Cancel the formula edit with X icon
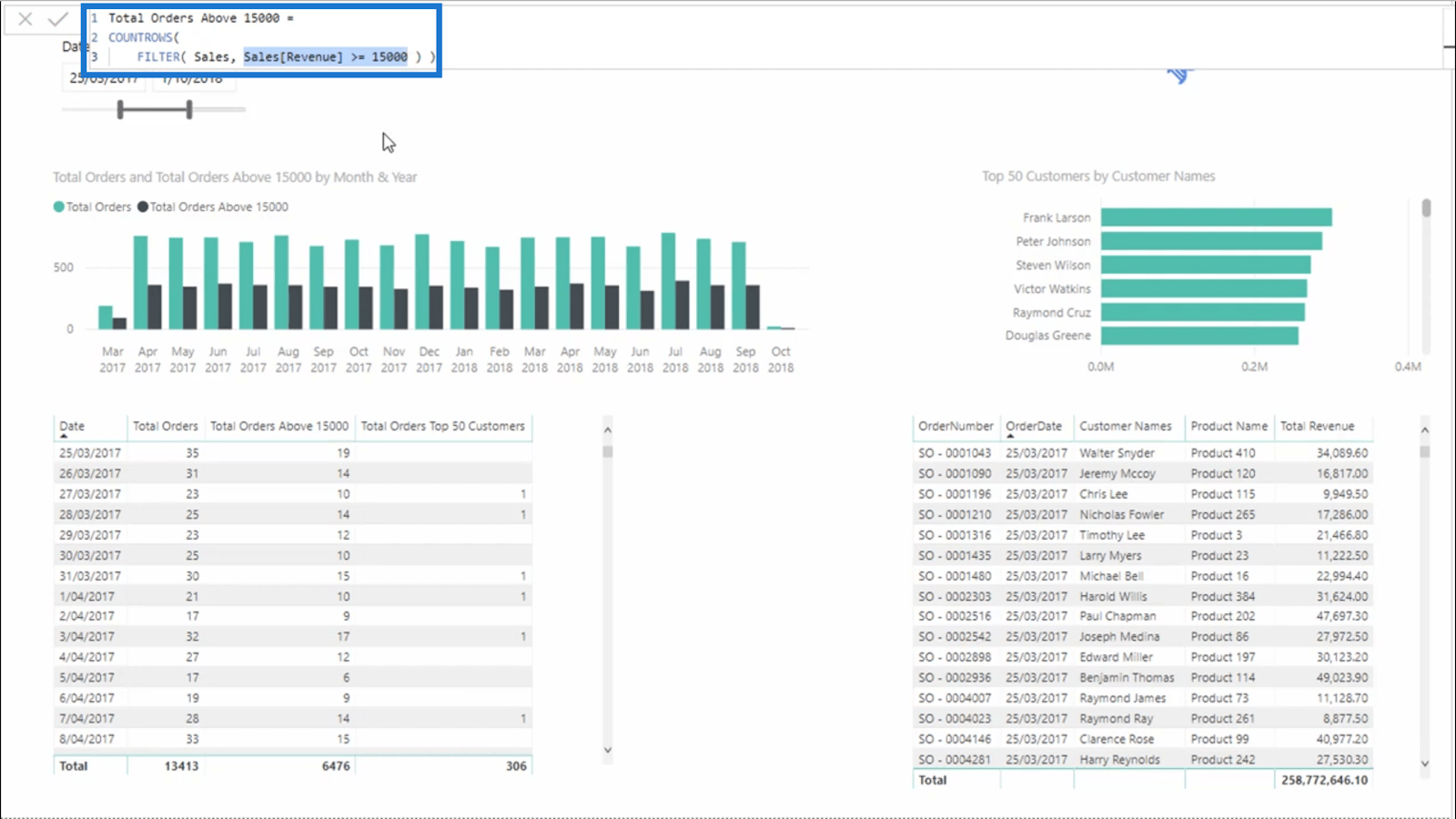This screenshot has width=1456, height=819. (25, 19)
